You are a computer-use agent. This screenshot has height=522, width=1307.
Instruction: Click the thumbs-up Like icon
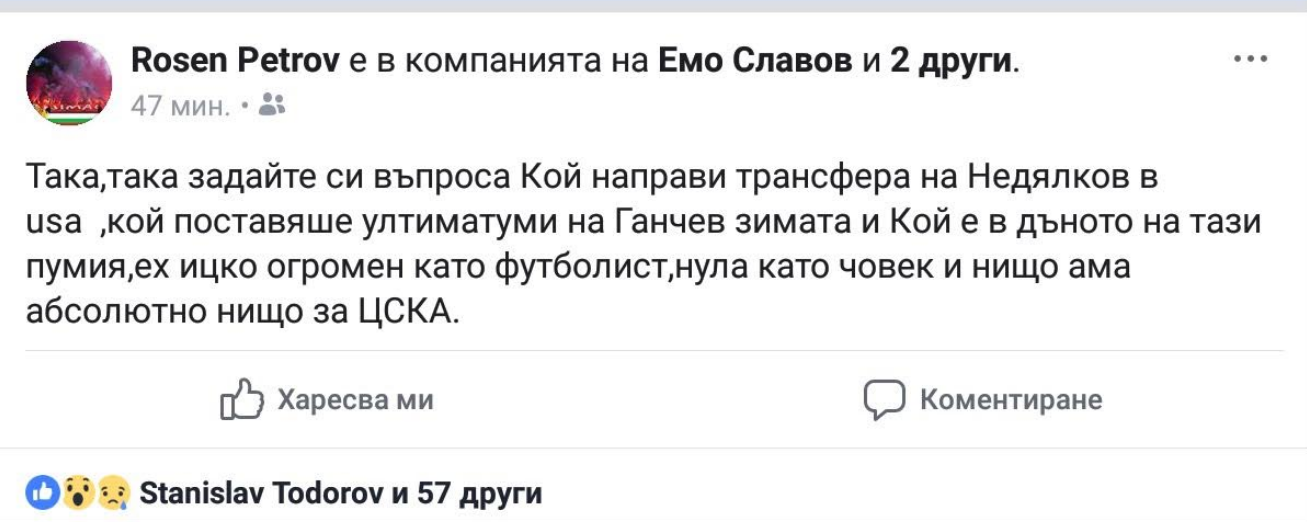[x=241, y=401]
